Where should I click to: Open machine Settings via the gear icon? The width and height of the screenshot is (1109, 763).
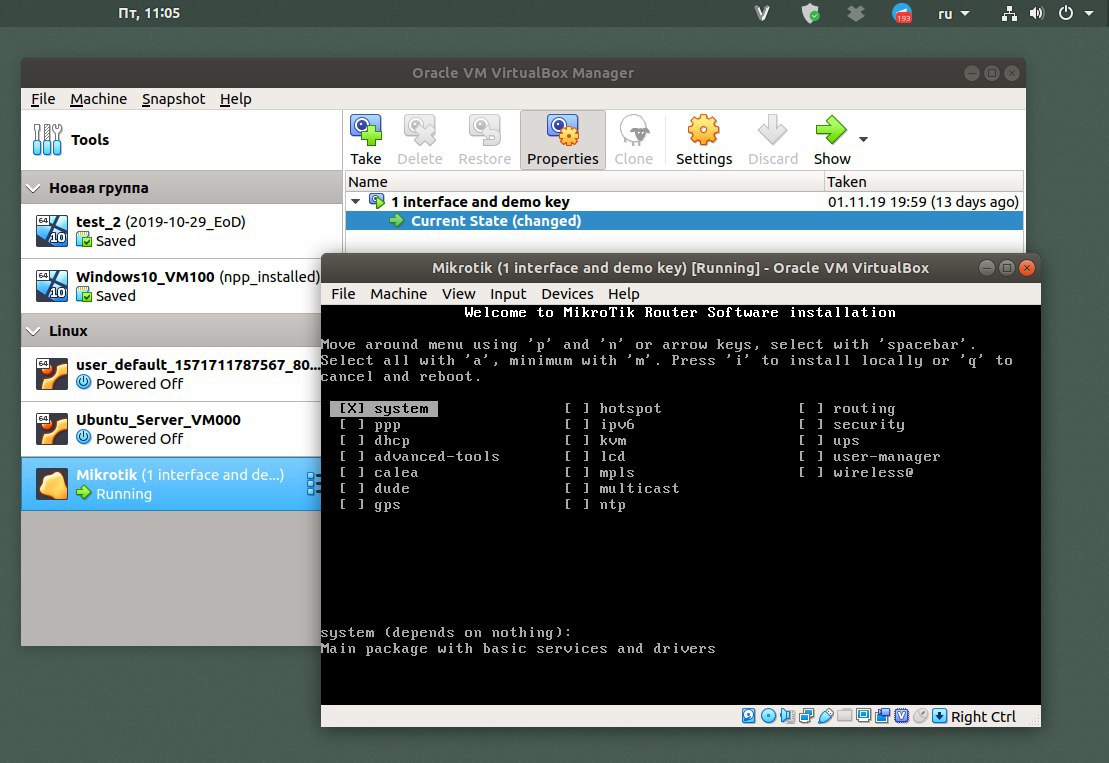704,130
